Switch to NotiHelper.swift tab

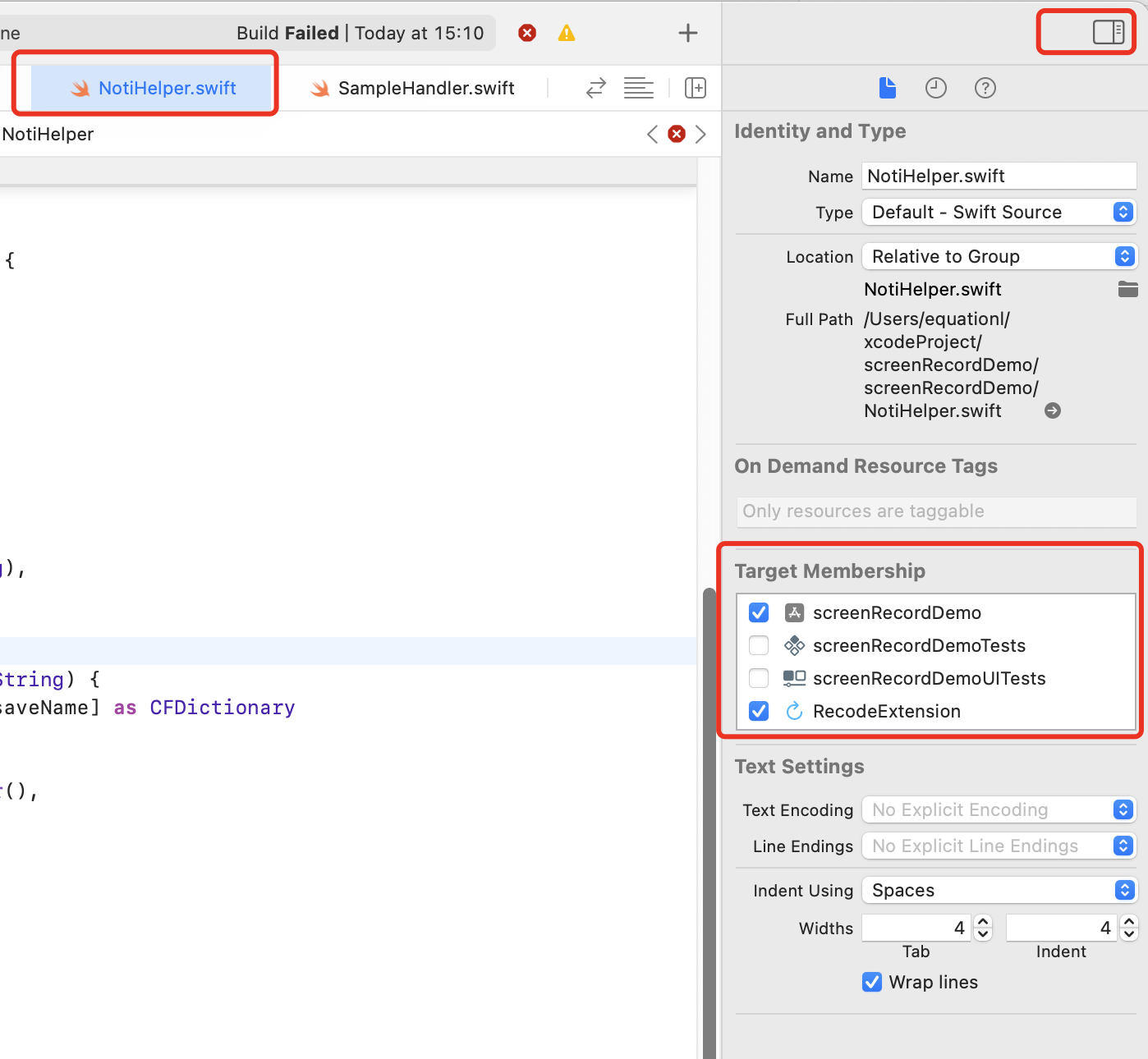click(152, 88)
